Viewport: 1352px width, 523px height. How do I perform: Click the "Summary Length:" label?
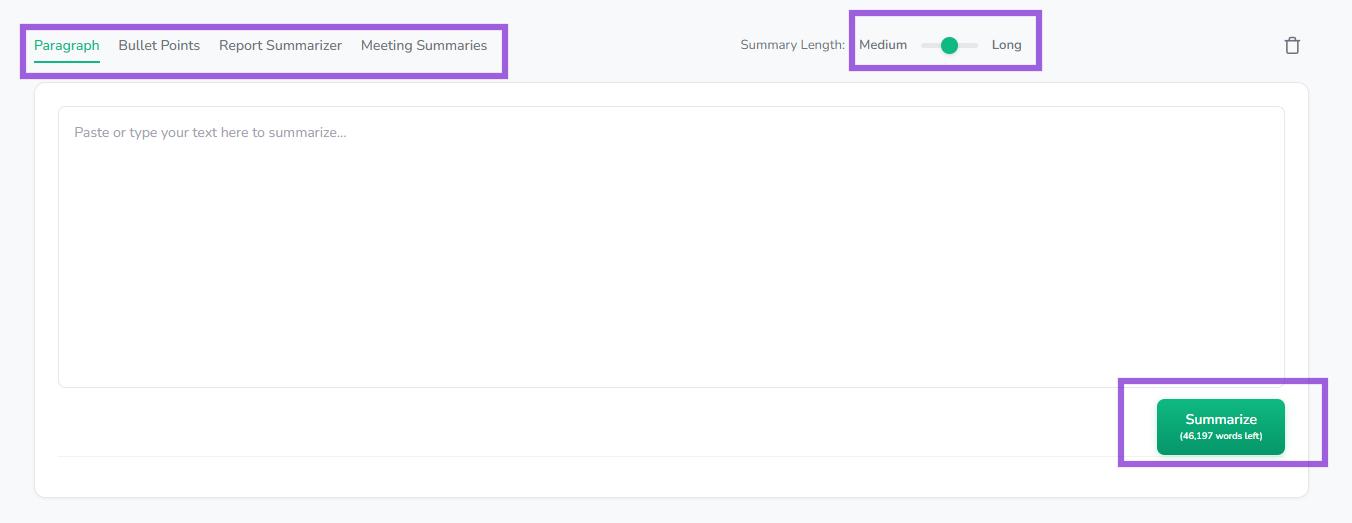pyautogui.click(x=792, y=45)
